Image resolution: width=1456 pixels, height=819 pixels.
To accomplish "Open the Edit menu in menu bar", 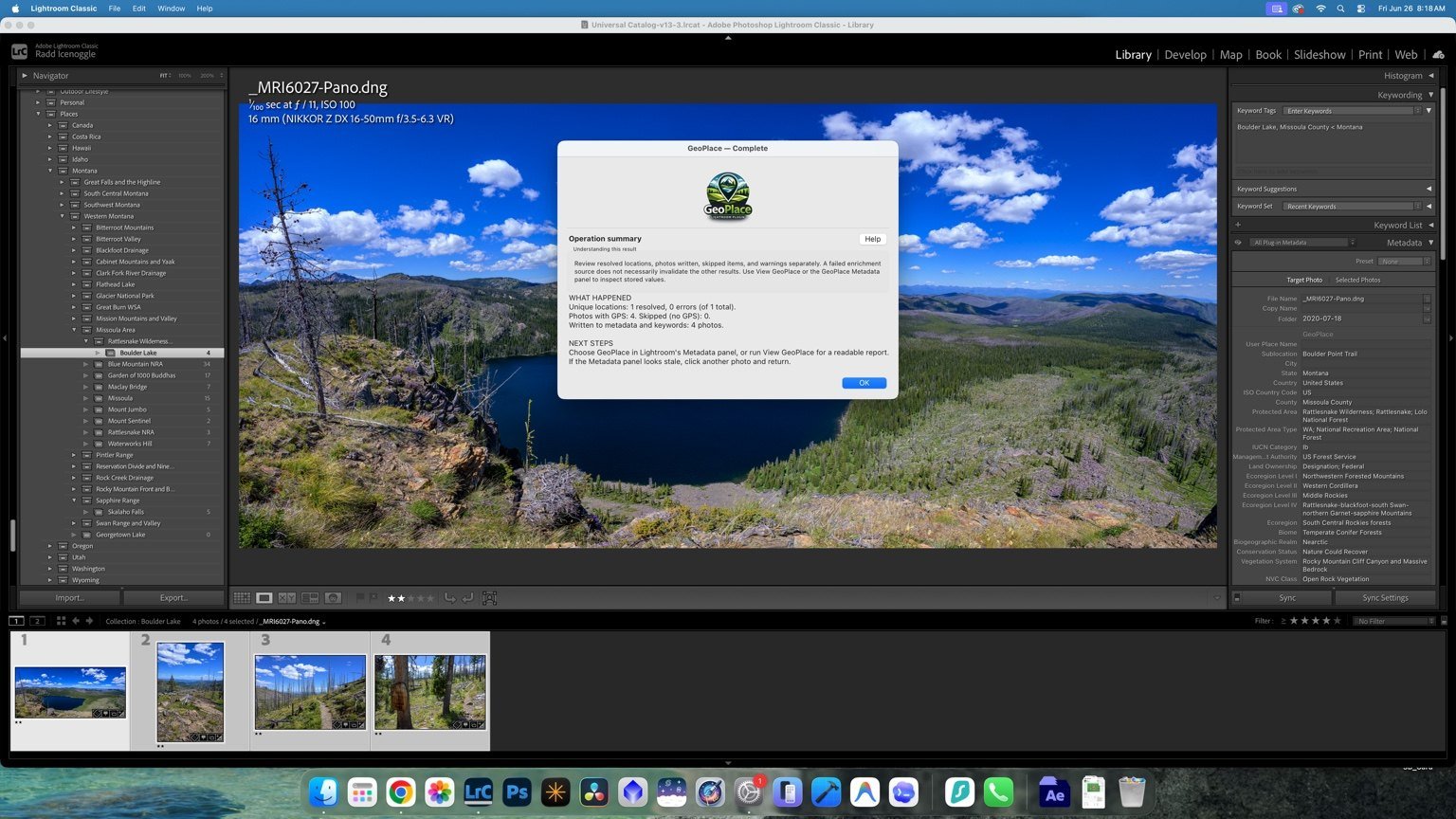I will [139, 9].
